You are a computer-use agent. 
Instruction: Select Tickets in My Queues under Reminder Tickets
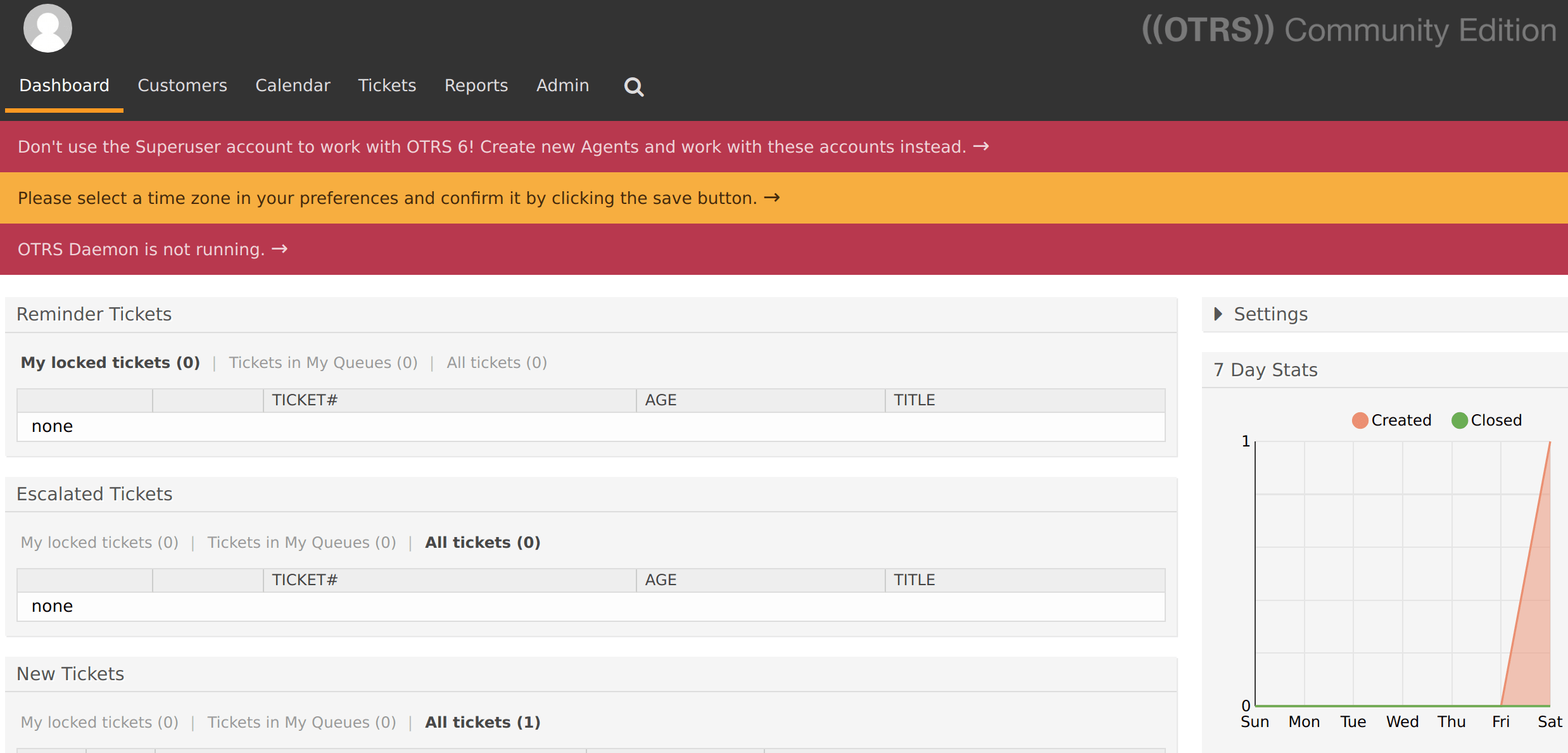(323, 363)
